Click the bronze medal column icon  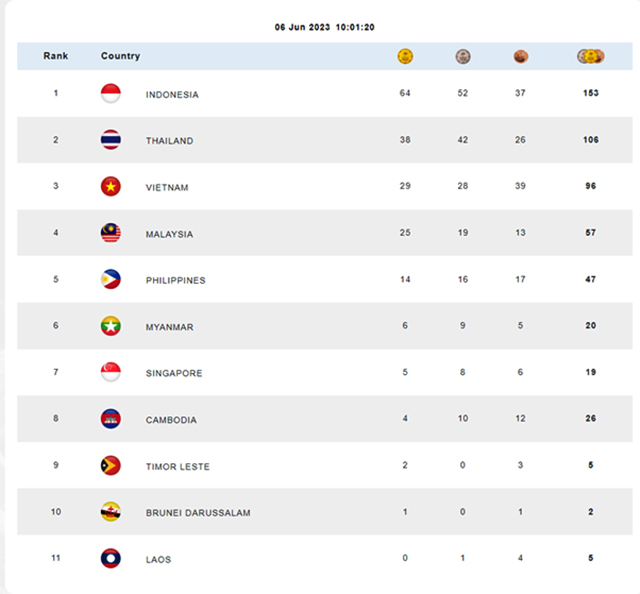point(520,56)
